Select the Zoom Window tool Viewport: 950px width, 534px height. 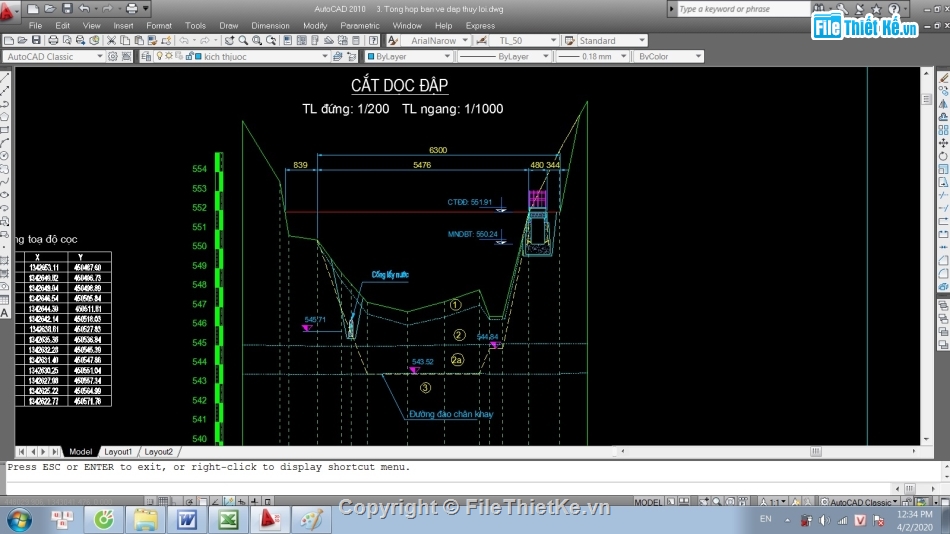click(x=257, y=41)
